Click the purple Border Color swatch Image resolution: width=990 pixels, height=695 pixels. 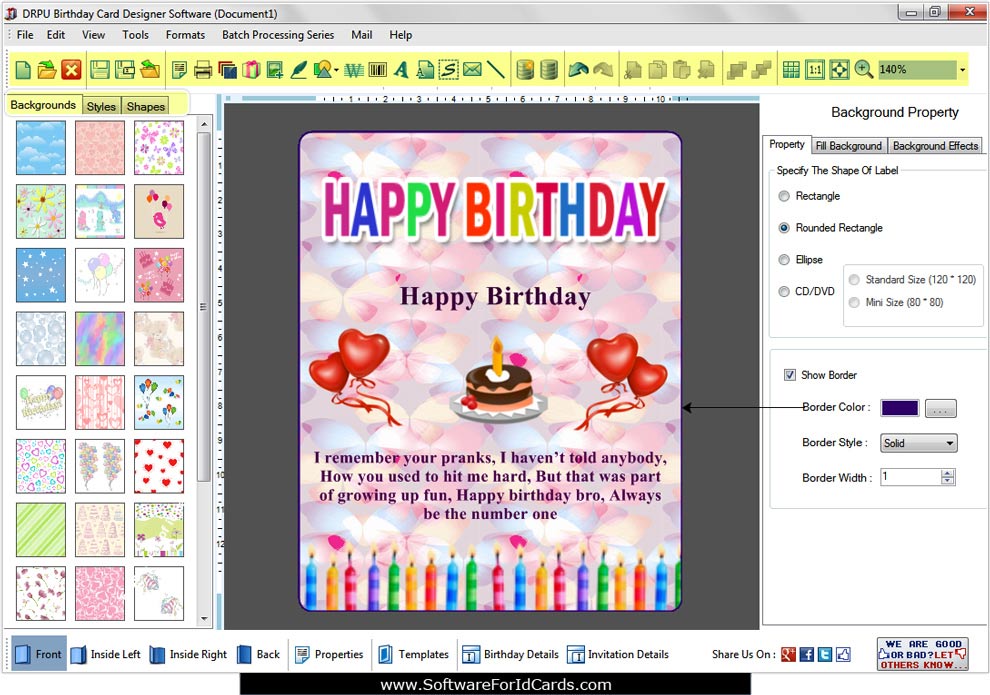[x=899, y=408]
